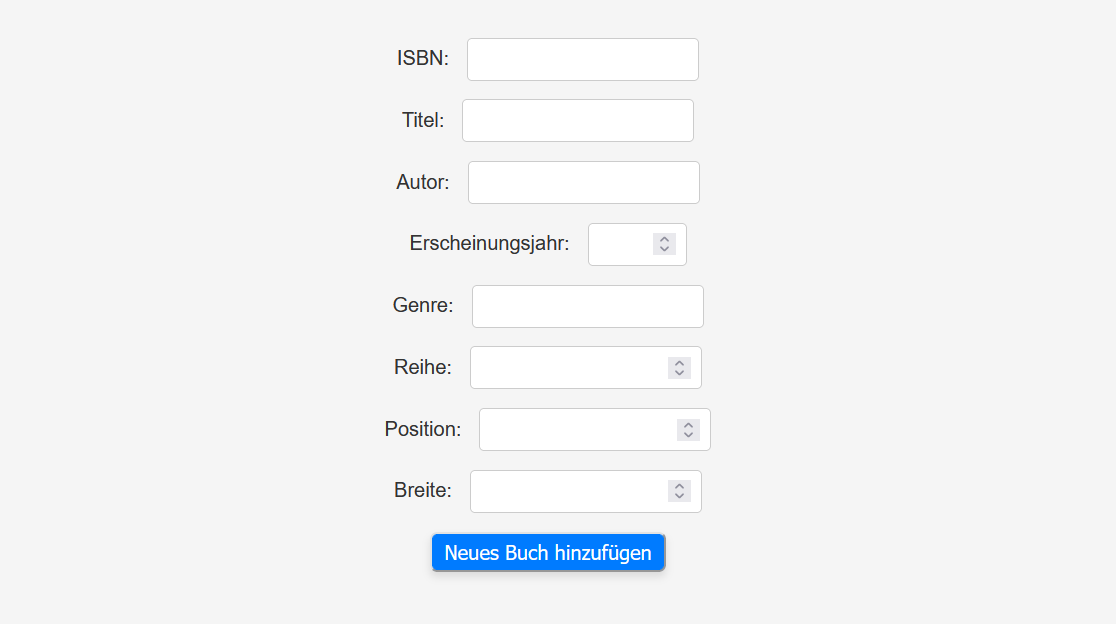
Task: Increment Reihe using the up arrow
Action: click(x=679, y=363)
